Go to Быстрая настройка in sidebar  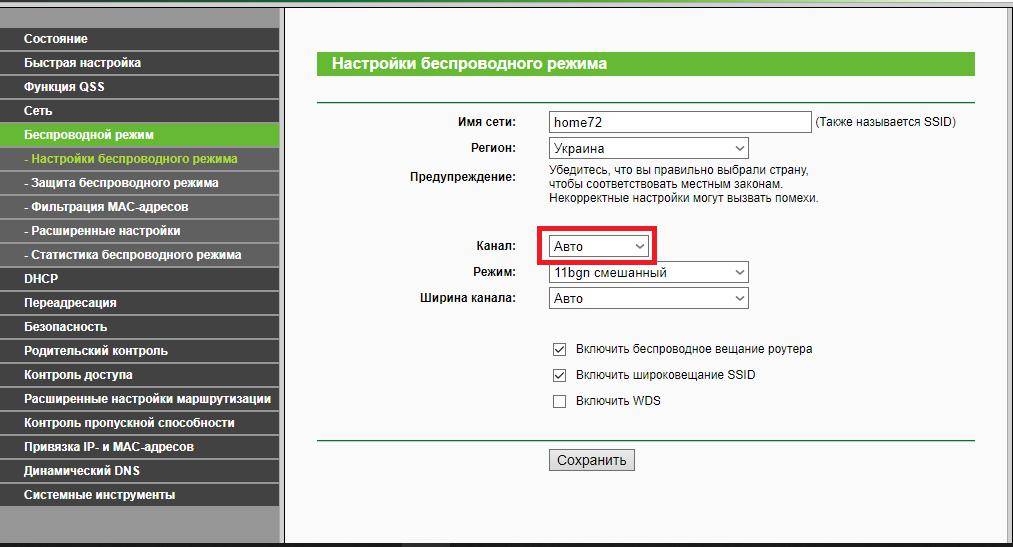82,63
